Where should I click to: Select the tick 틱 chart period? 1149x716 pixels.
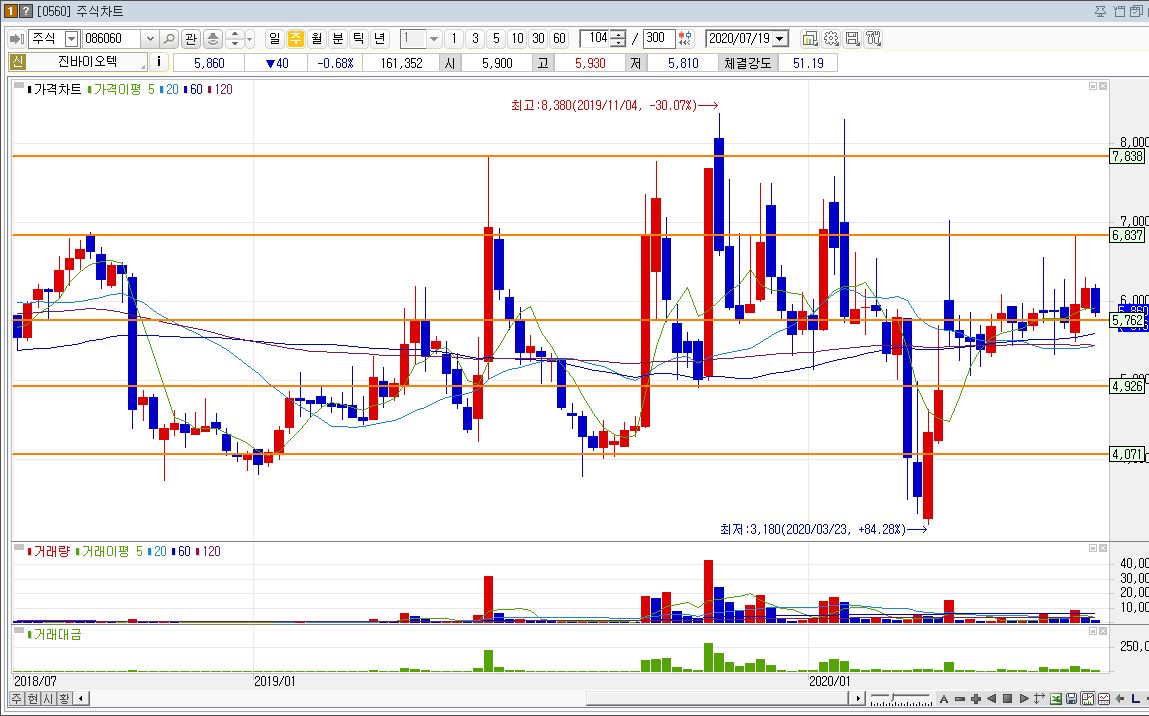coord(359,38)
